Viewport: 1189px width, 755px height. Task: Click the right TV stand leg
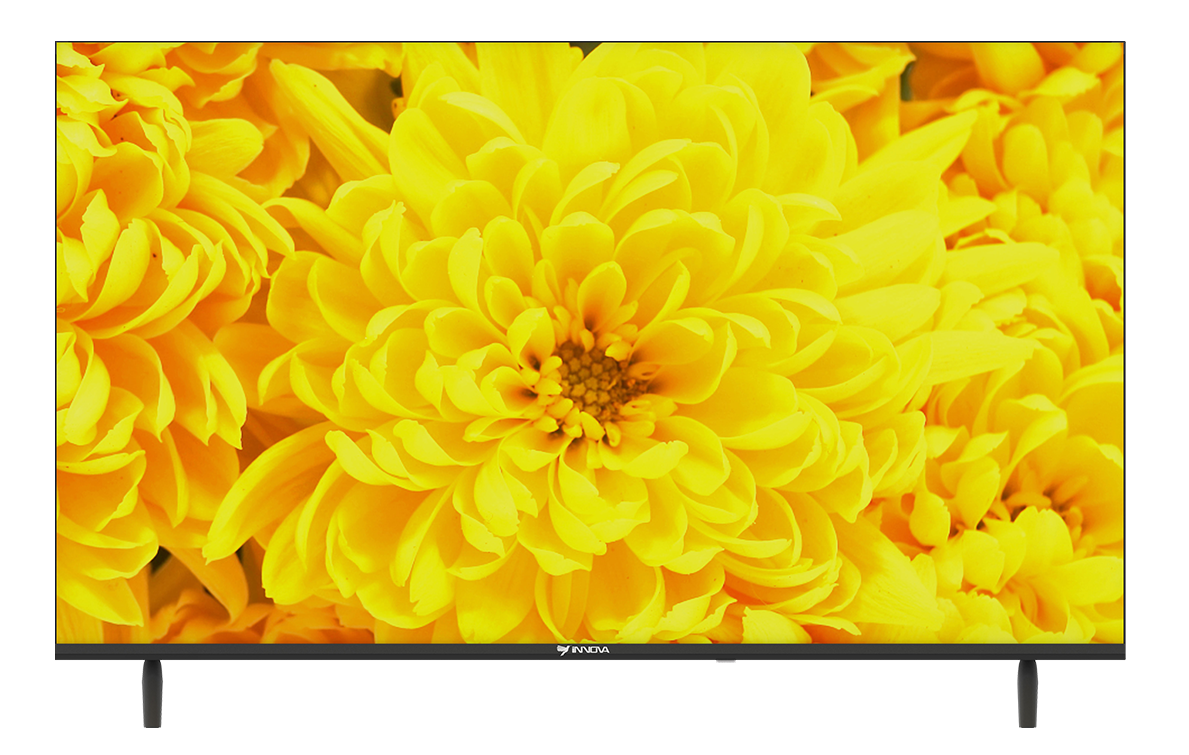point(1027,693)
